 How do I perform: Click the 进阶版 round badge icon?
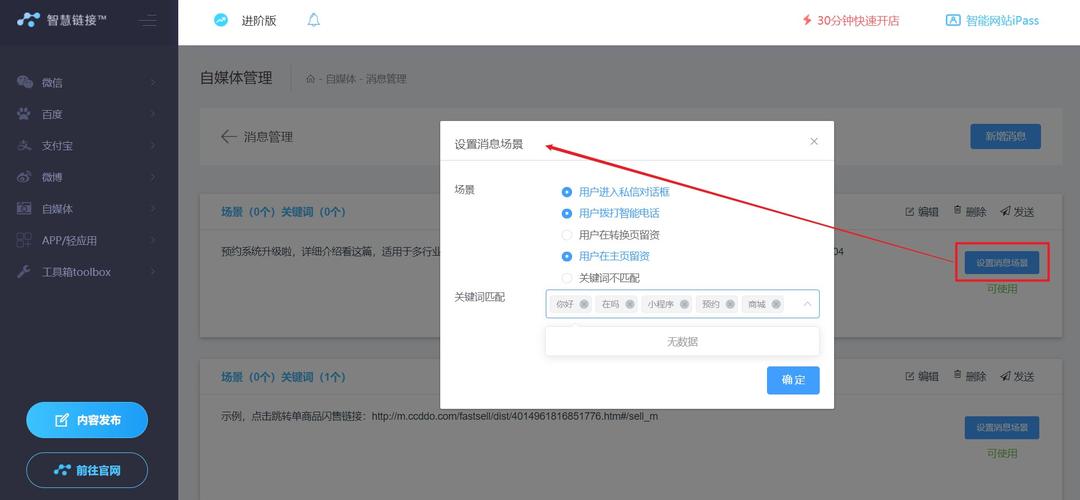[220, 20]
